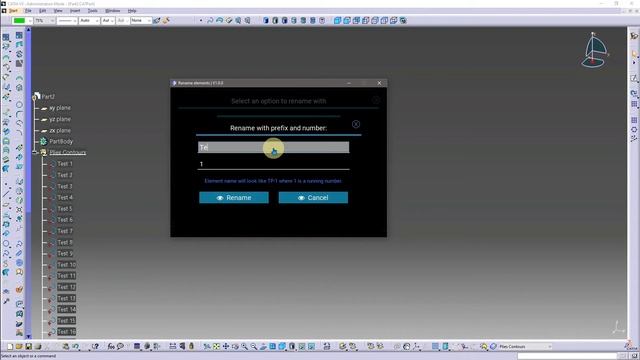Image resolution: width=640 pixels, height=360 pixels.
Task: Click the Rename button in the dialog
Action: (x=234, y=198)
